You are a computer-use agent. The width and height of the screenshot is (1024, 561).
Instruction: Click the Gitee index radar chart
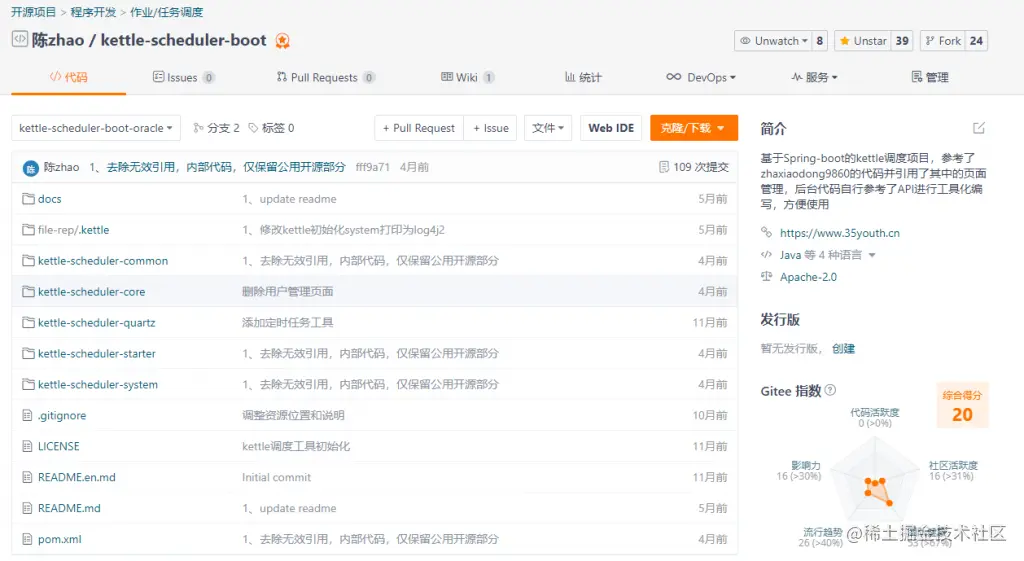876,481
